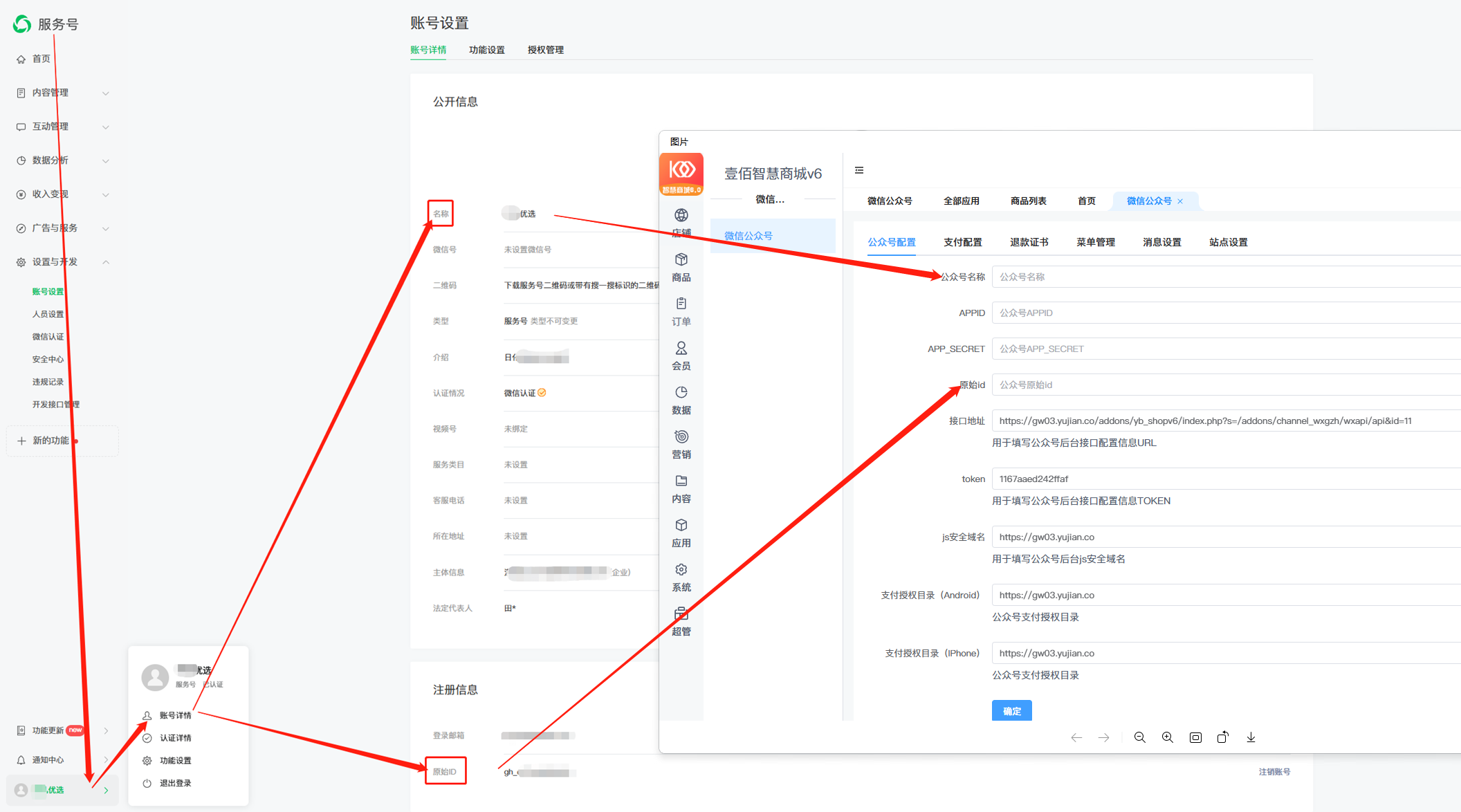Screen dimensions: 1461x812
Task: Click the zoom out magnifier in image viewer
Action: click(x=1140, y=737)
